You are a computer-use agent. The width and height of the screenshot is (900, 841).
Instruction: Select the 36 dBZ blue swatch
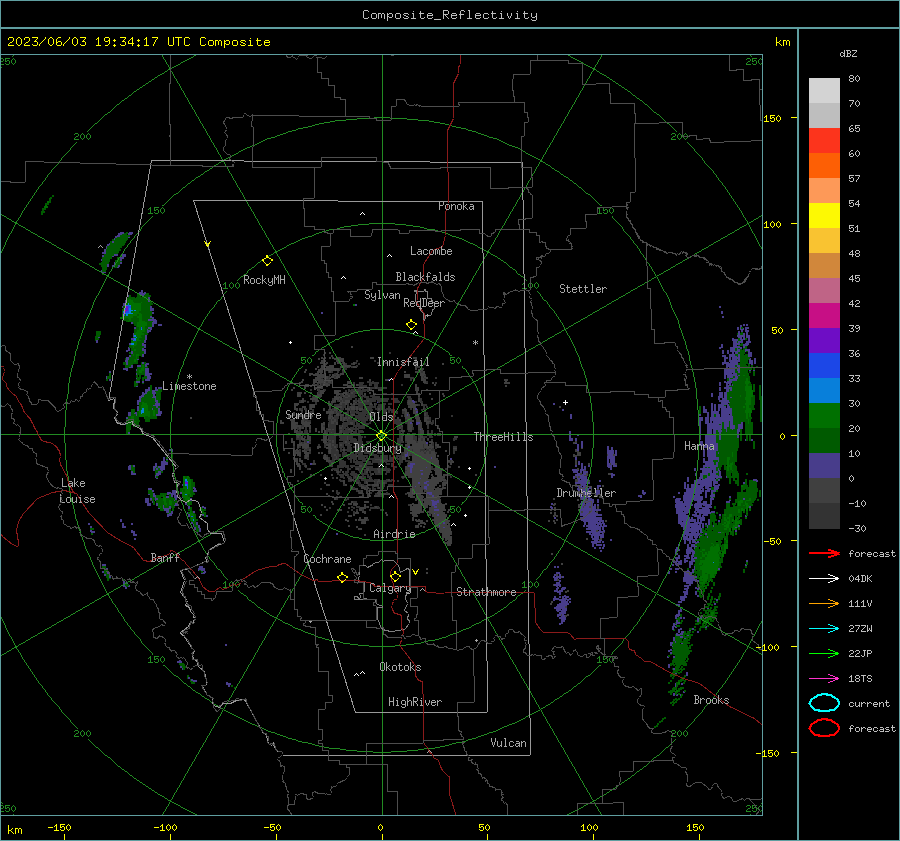coord(824,366)
